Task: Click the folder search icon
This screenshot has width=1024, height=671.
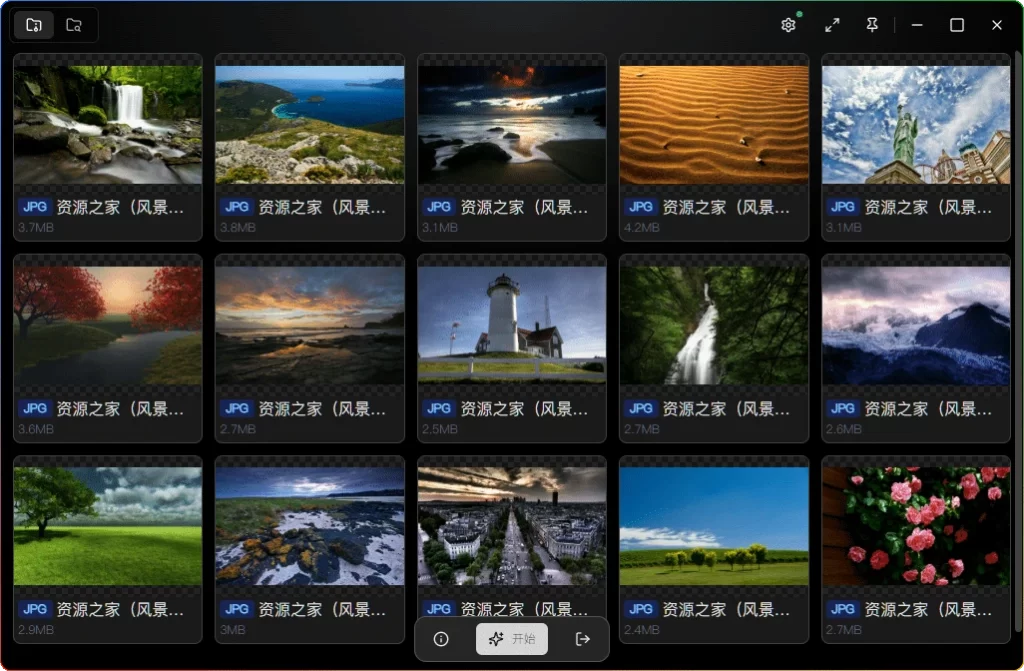Action: [74, 25]
